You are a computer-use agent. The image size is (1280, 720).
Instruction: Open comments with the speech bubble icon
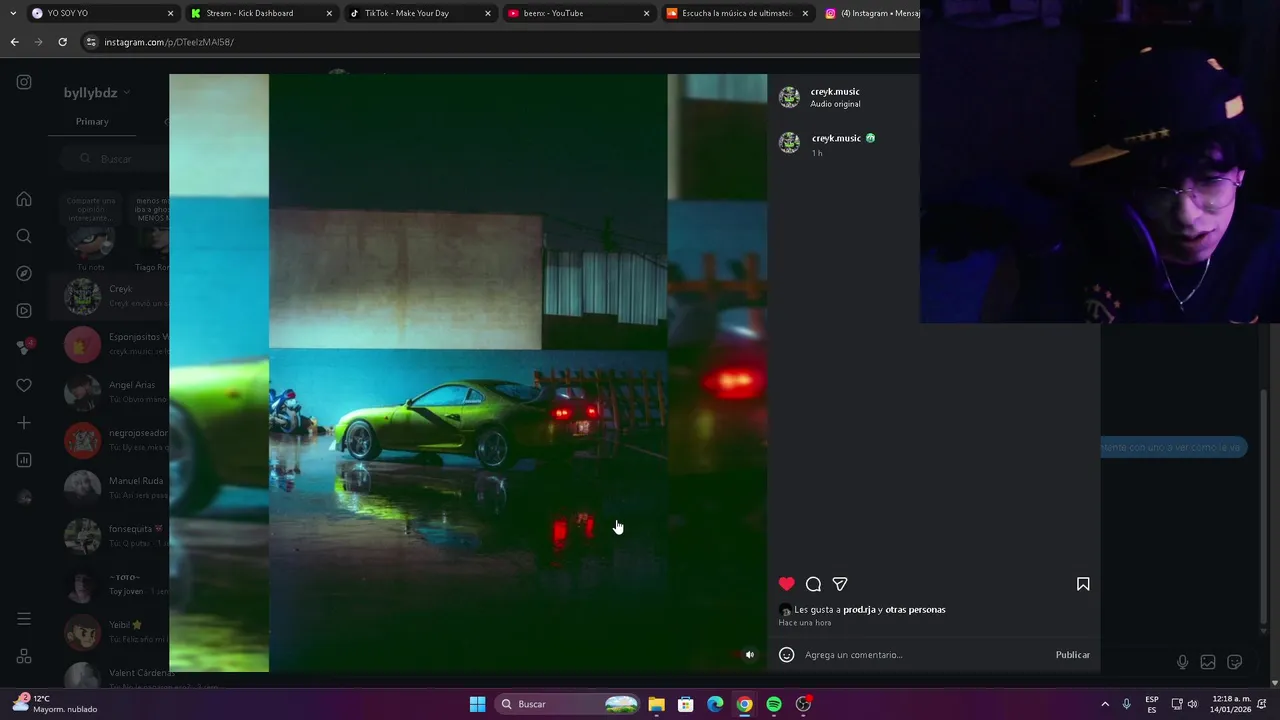pyautogui.click(x=813, y=584)
